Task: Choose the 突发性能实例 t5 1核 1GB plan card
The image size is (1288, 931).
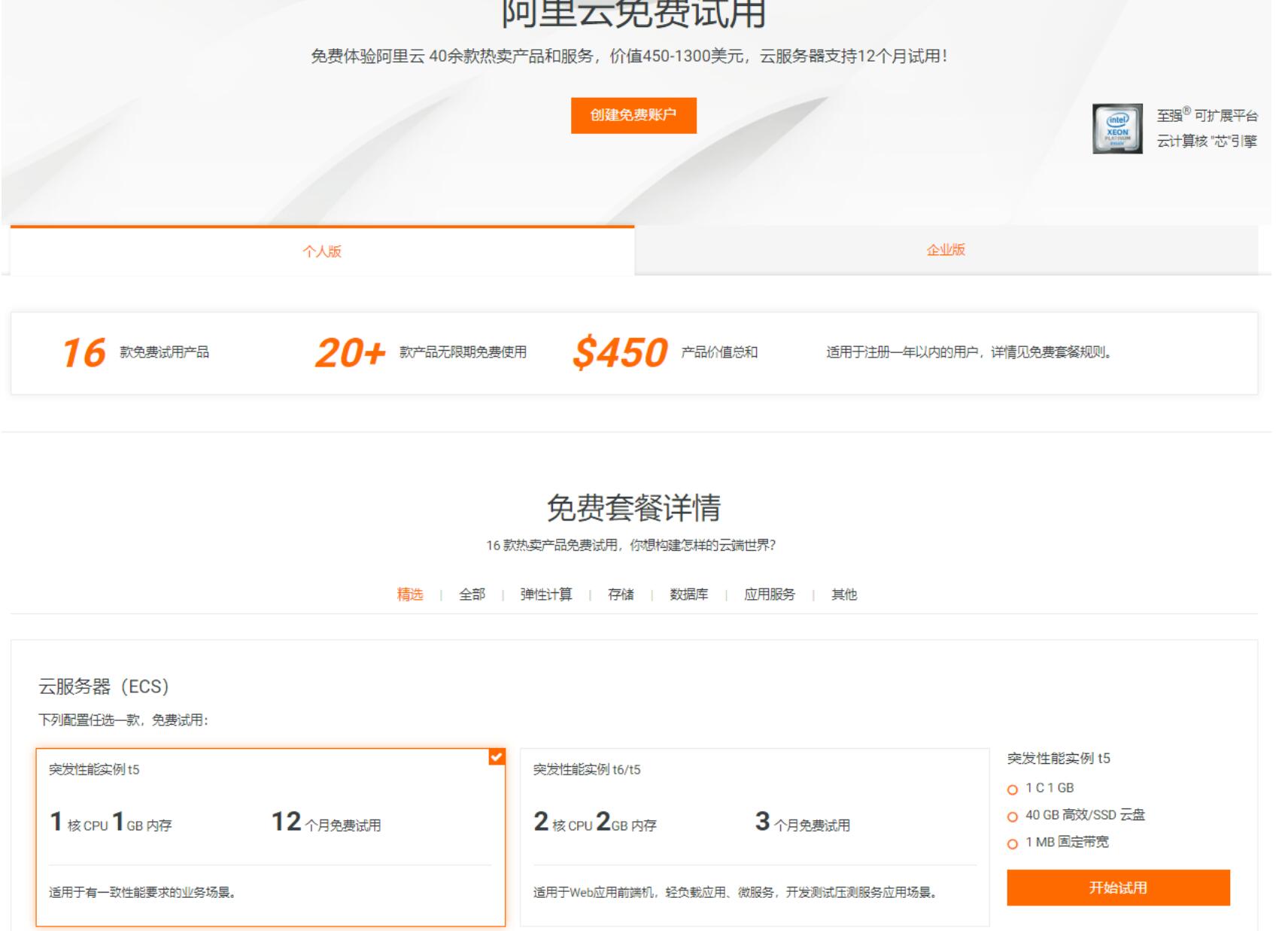Action: coord(271,837)
